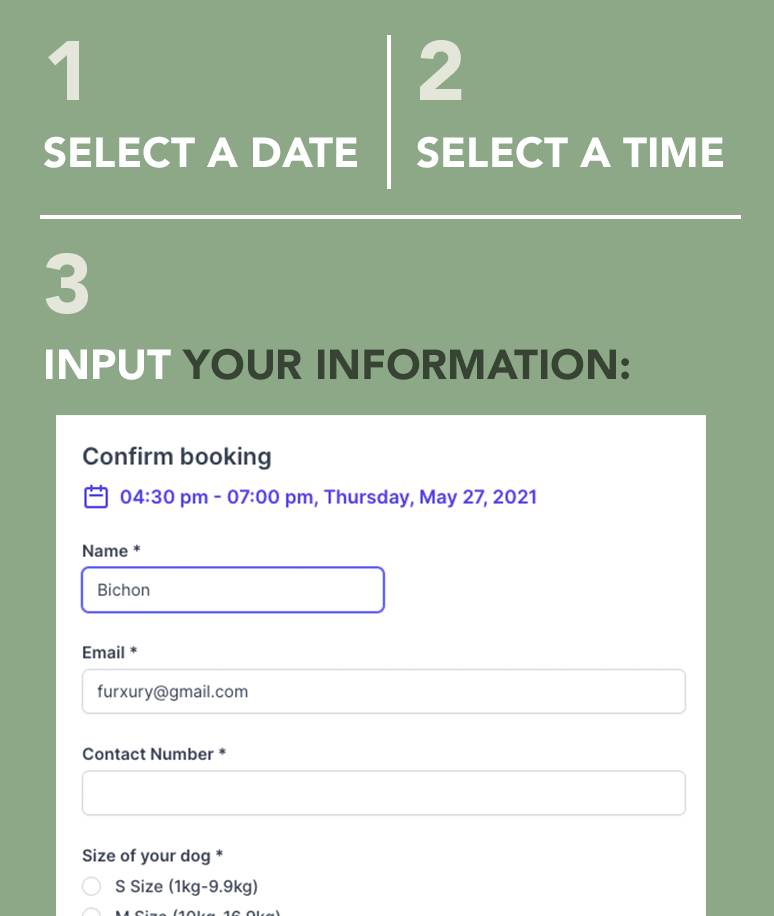Image resolution: width=774 pixels, height=916 pixels.
Task: Click the Confirm booking title
Action: [177, 457]
